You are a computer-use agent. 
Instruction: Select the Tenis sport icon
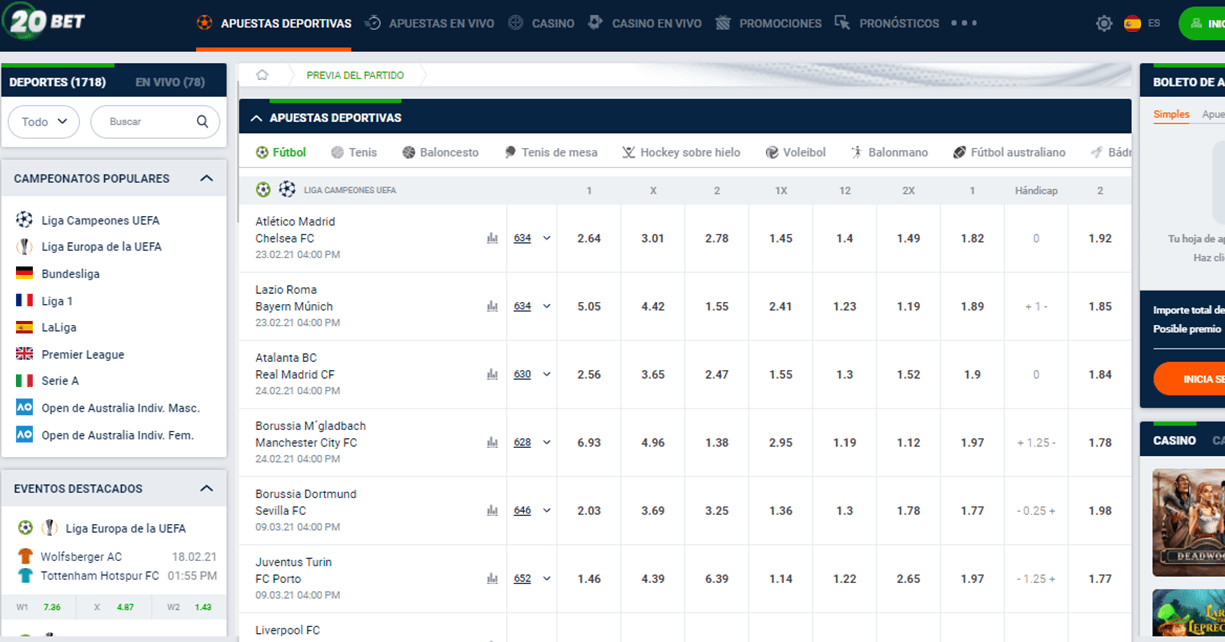tap(335, 152)
